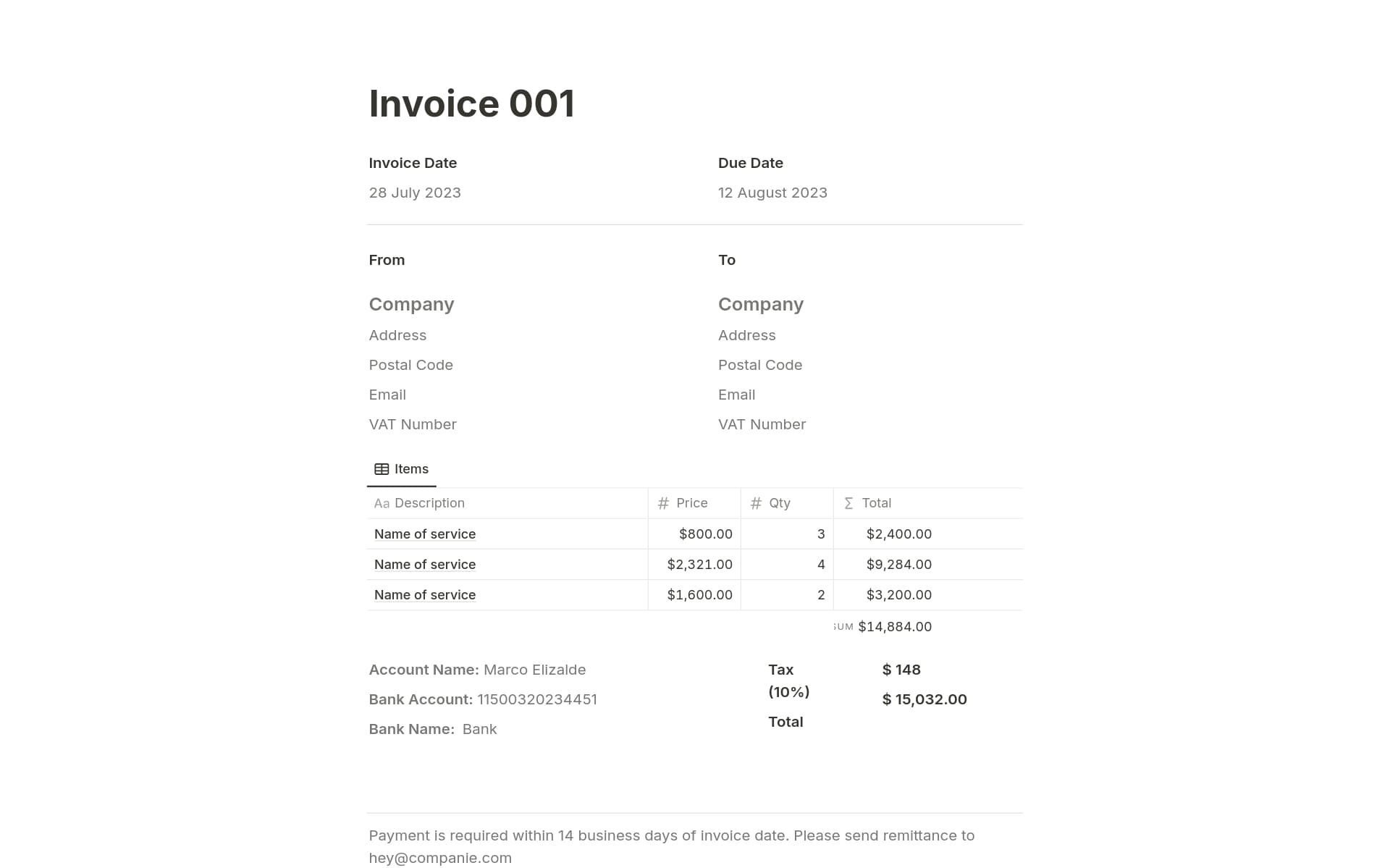Open the SUM calculation dropdown
The image size is (1390, 868).
pyautogui.click(x=843, y=625)
